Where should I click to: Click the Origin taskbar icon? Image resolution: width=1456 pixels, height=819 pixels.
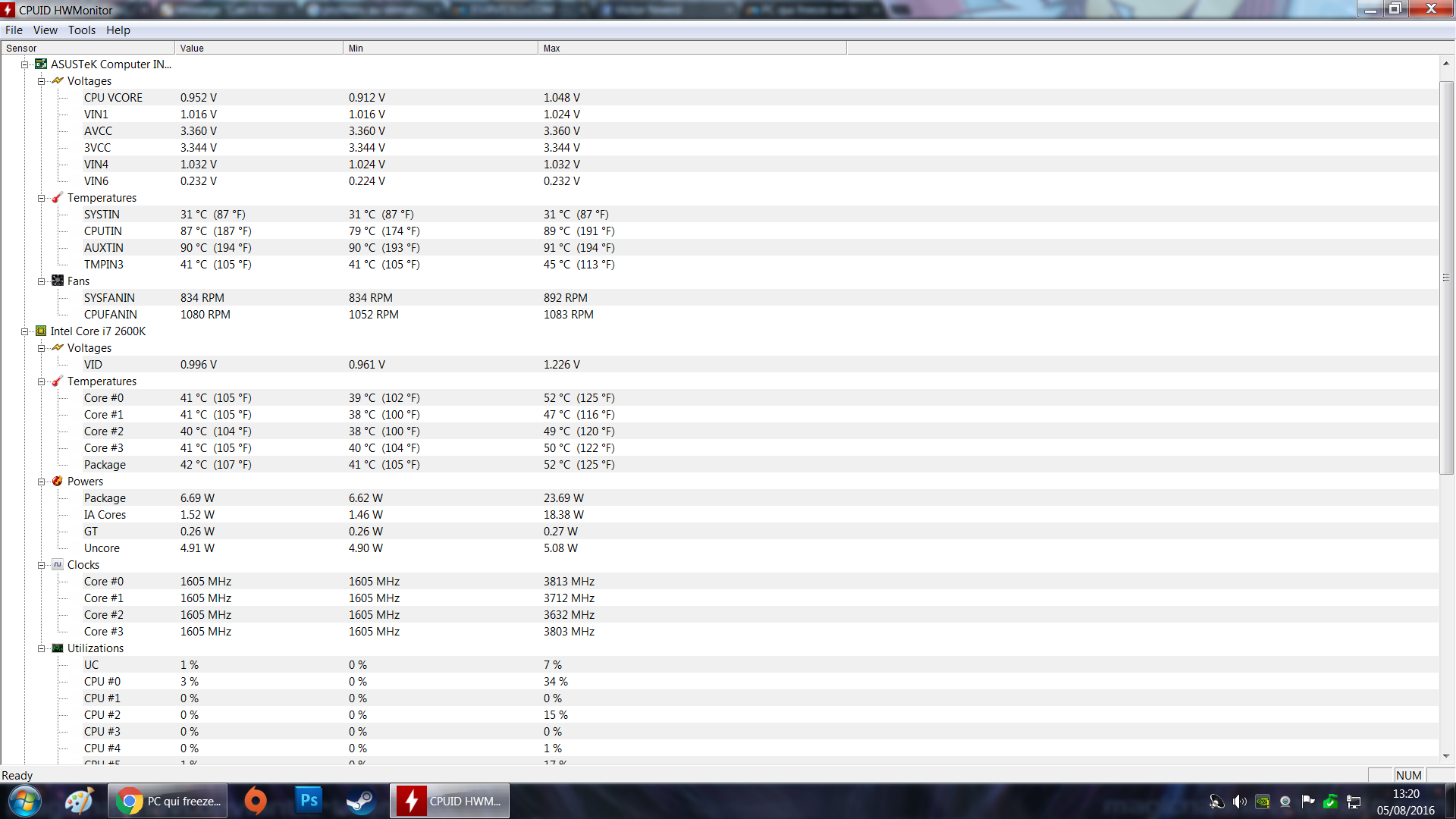point(256,801)
